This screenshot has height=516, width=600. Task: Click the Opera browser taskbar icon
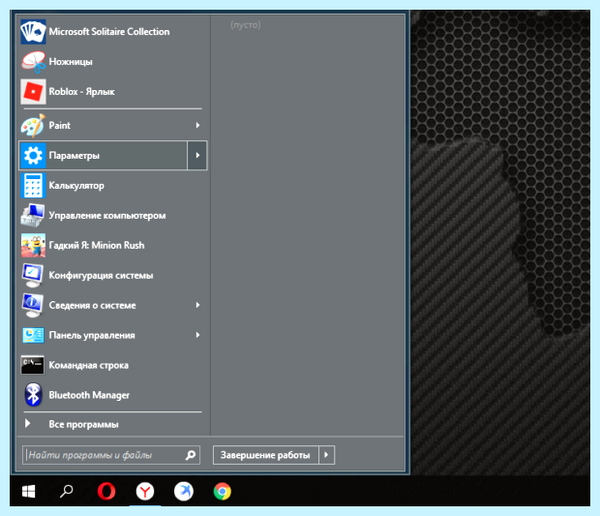coord(106,492)
